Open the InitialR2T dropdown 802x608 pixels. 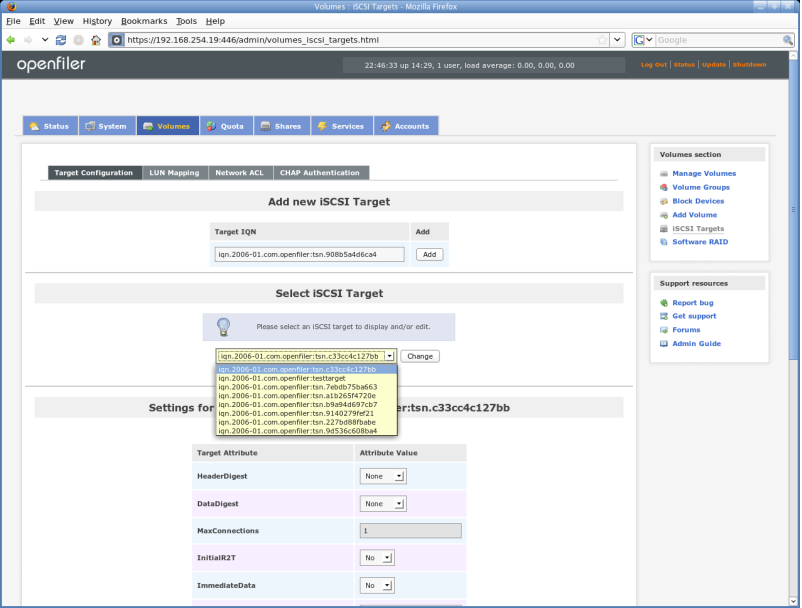click(377, 558)
